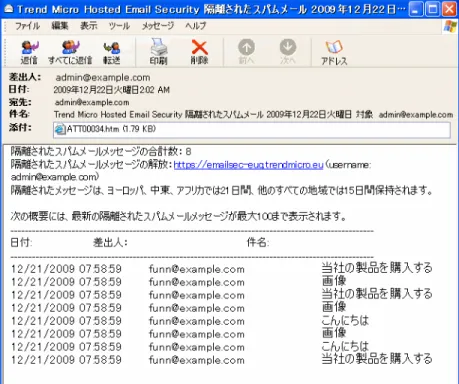Click recipient admin@example.com in 宛先 field

92,102
